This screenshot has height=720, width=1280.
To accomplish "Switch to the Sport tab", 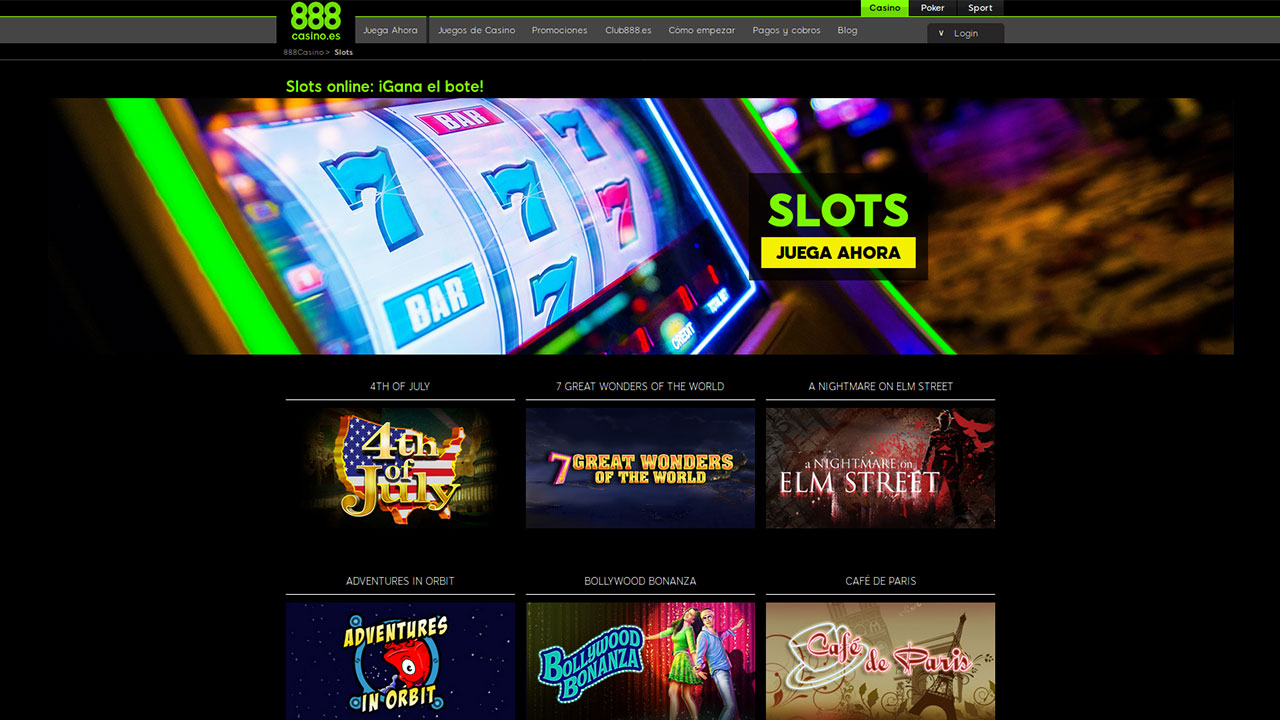I will pos(980,8).
